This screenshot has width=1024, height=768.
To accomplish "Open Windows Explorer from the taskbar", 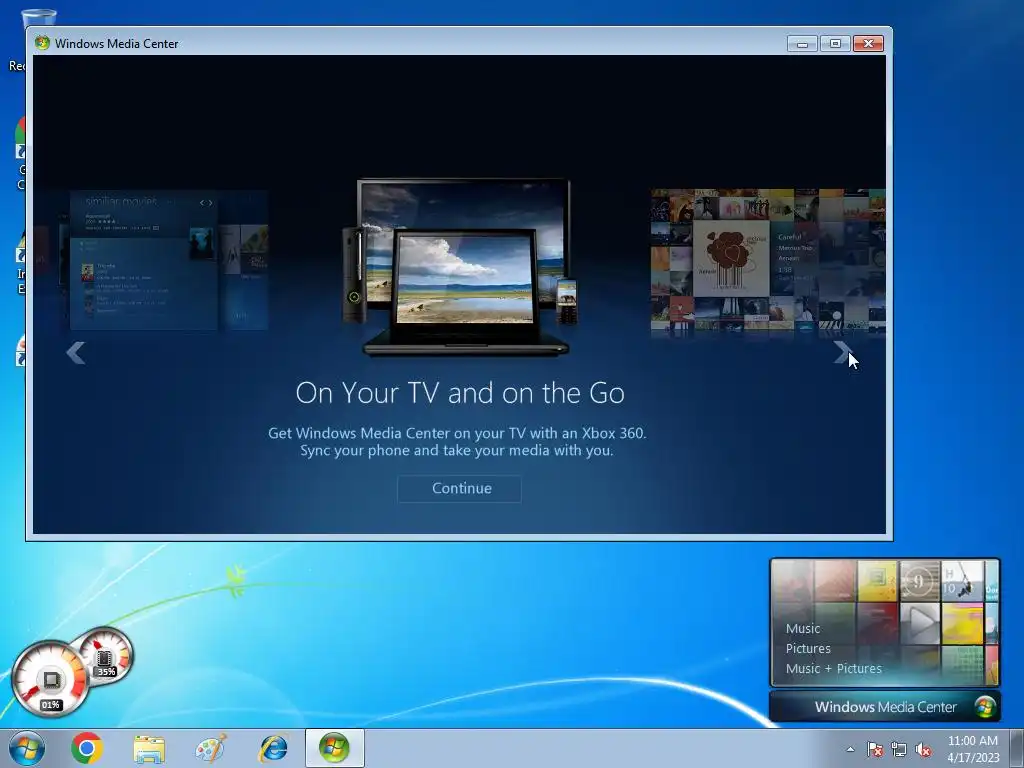I will [149, 748].
